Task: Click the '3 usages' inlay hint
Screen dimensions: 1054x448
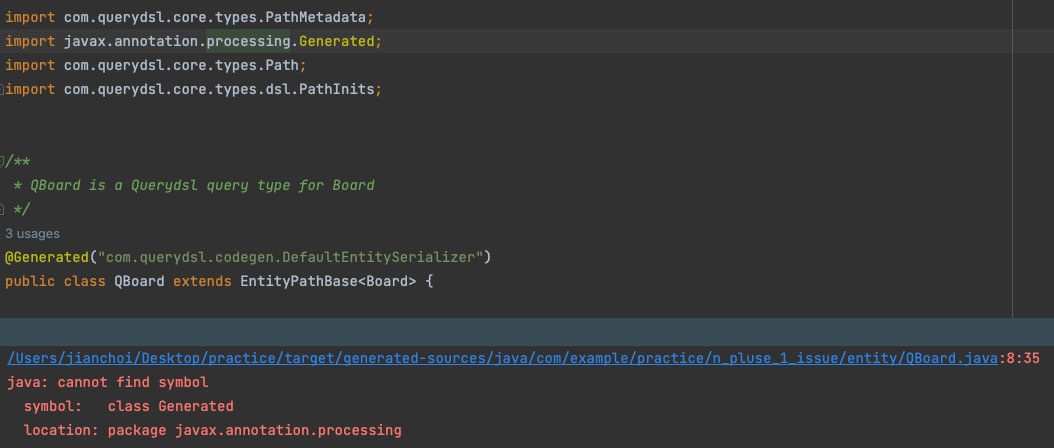Action: (x=32, y=233)
